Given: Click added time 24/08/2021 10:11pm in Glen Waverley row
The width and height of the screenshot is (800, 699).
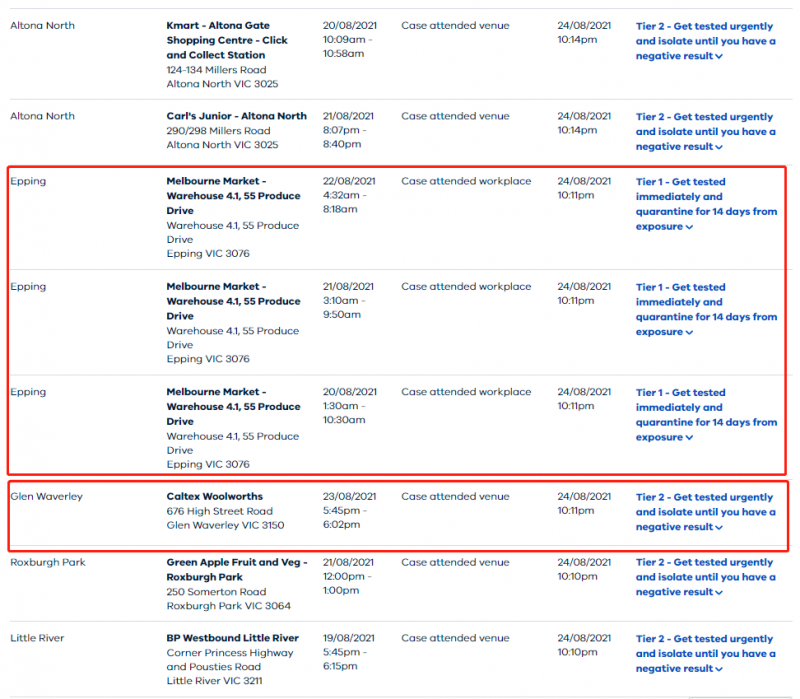Looking at the screenshot, I should pyautogui.click(x=584, y=504).
